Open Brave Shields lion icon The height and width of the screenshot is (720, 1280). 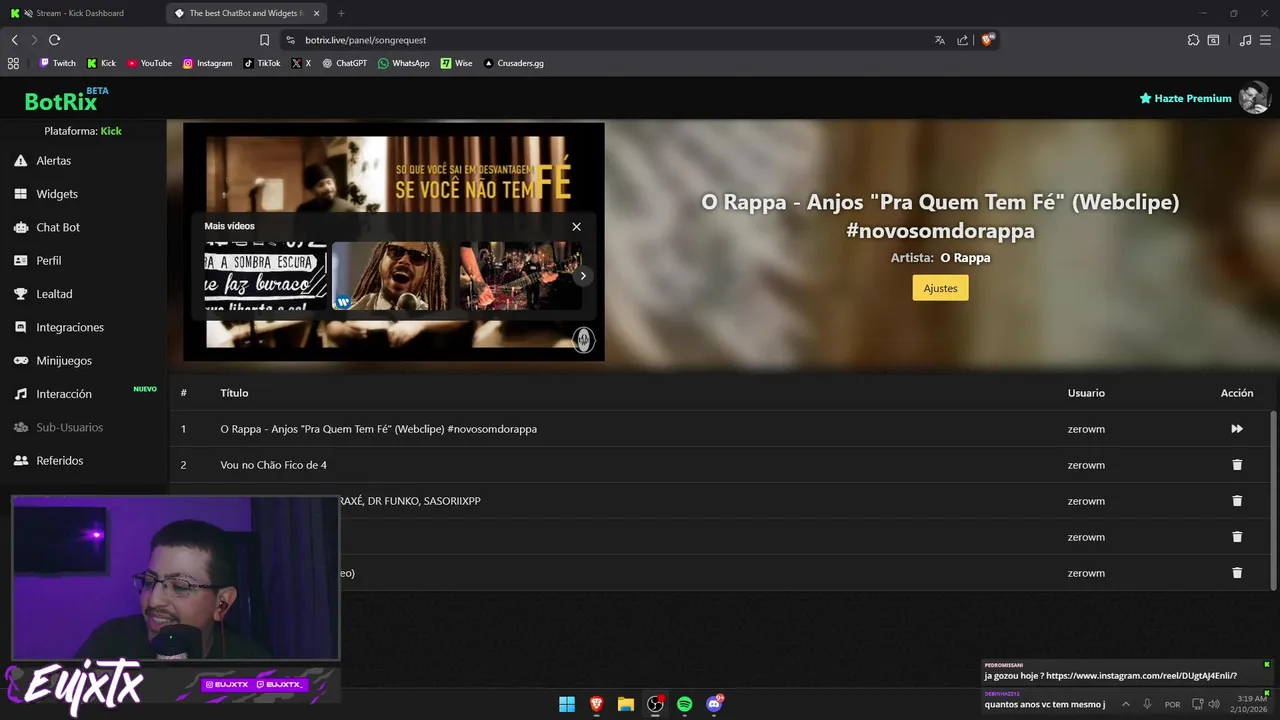point(988,40)
